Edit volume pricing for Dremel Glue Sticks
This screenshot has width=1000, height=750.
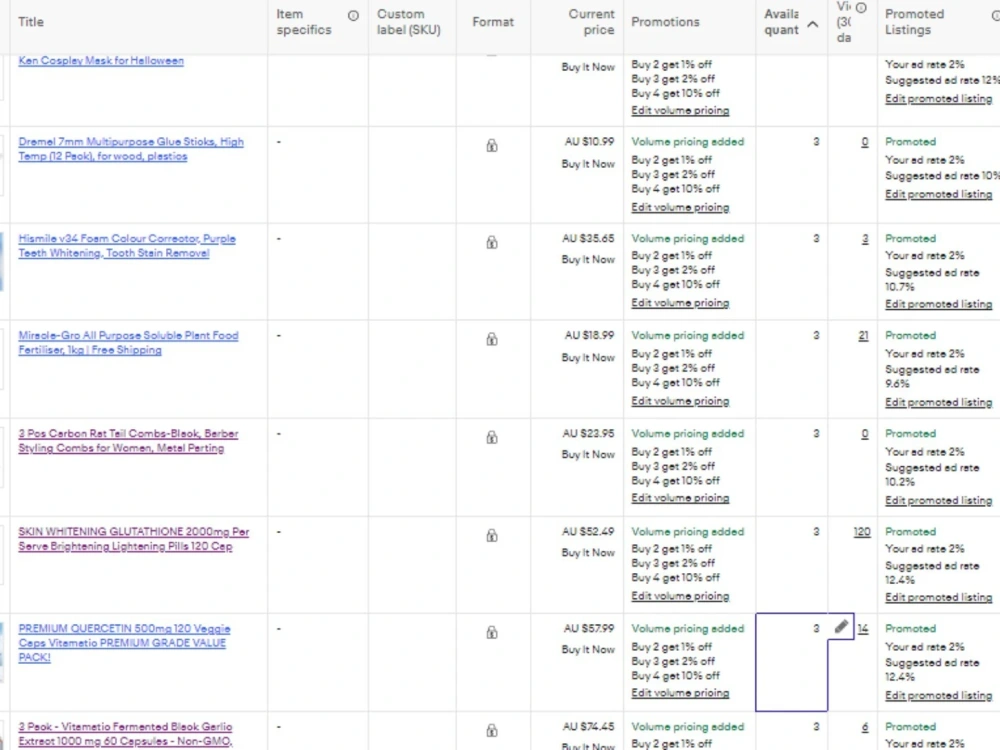click(680, 207)
